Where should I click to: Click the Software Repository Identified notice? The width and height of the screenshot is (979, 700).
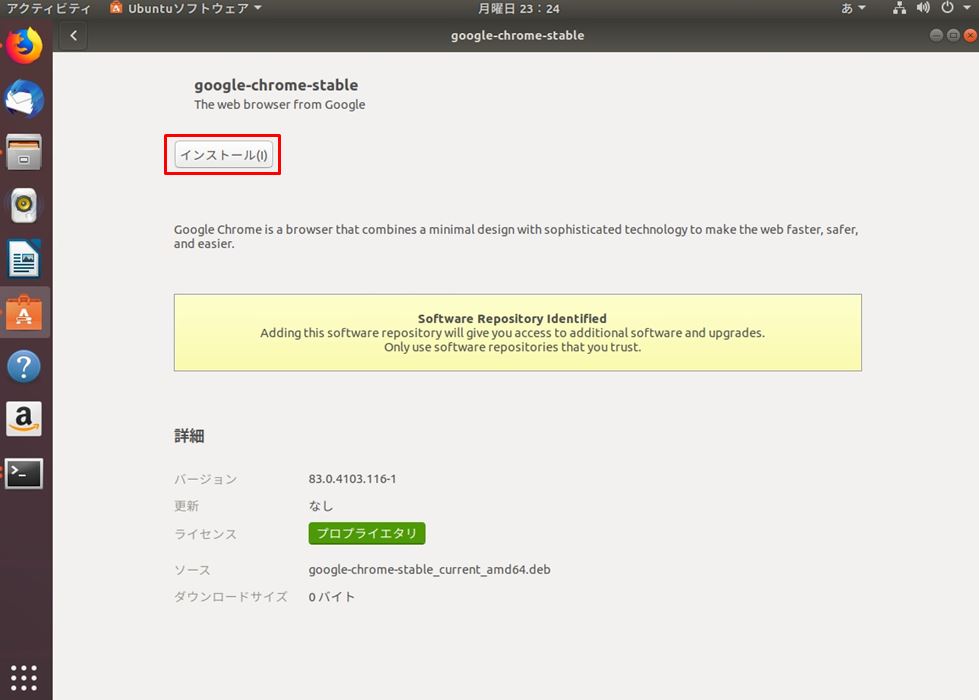pos(518,333)
